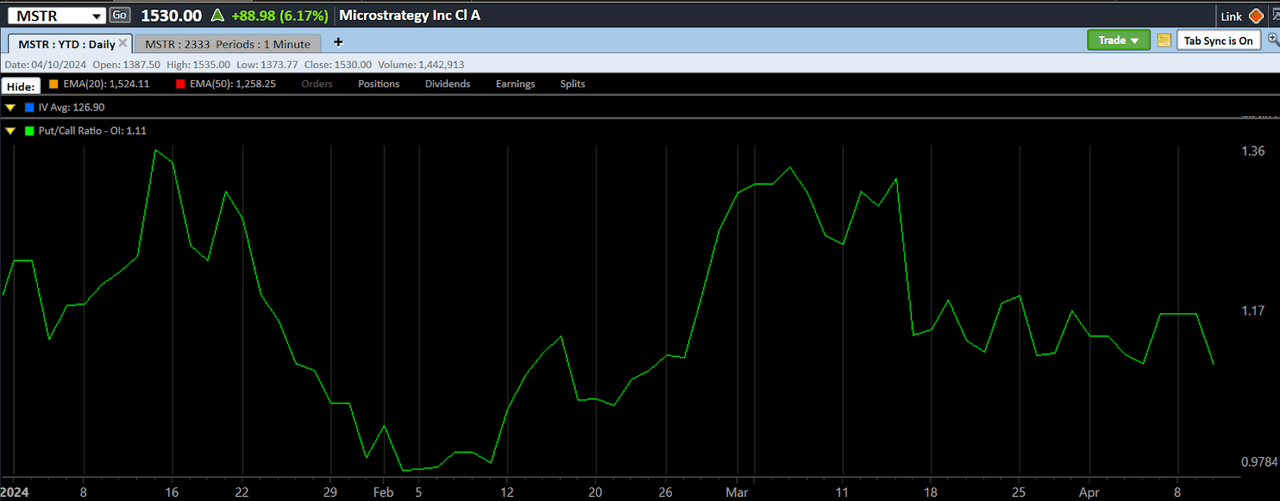The image size is (1280, 501).
Task: Toggle the Orders overlay
Action: (x=317, y=84)
